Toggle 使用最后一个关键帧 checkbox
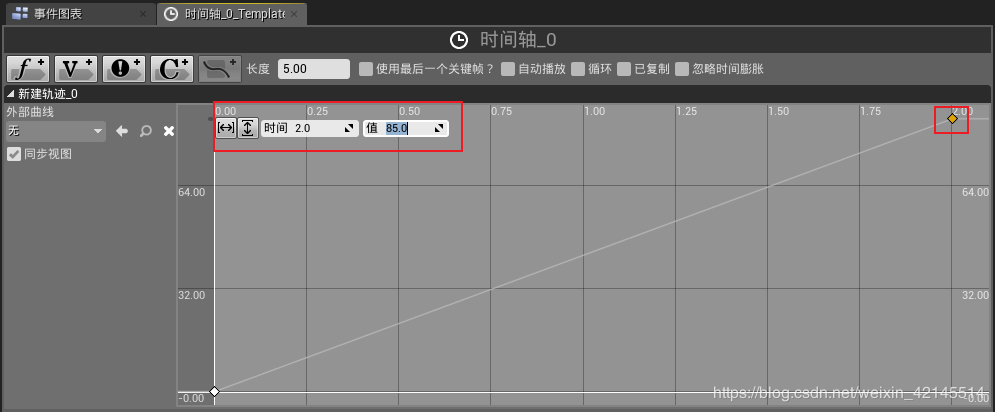The width and height of the screenshot is (995, 412). (x=366, y=69)
